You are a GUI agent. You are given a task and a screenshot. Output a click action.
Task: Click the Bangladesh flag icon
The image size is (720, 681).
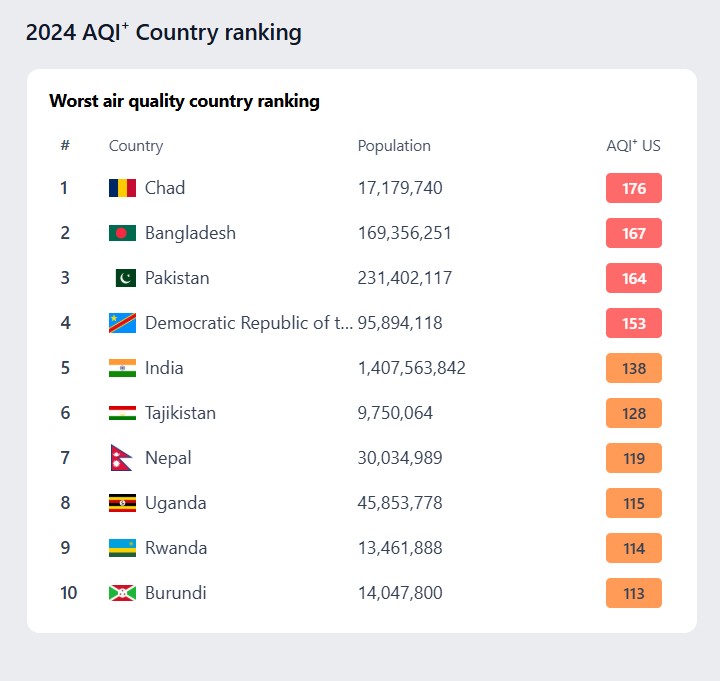[x=122, y=233]
